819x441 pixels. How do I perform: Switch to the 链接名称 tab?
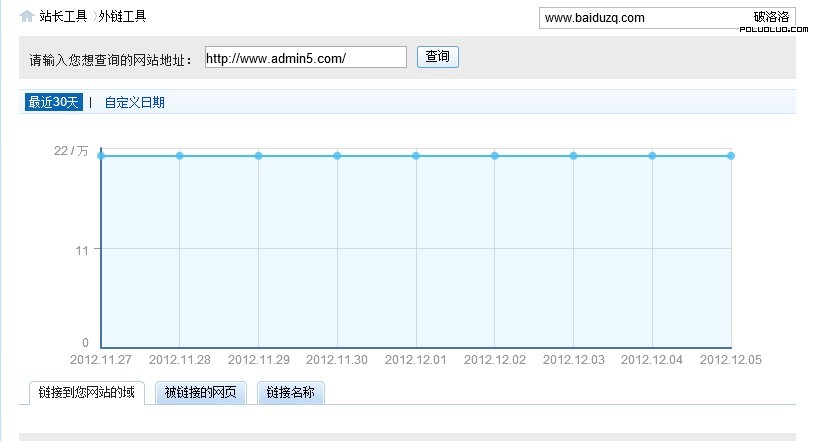coord(290,393)
